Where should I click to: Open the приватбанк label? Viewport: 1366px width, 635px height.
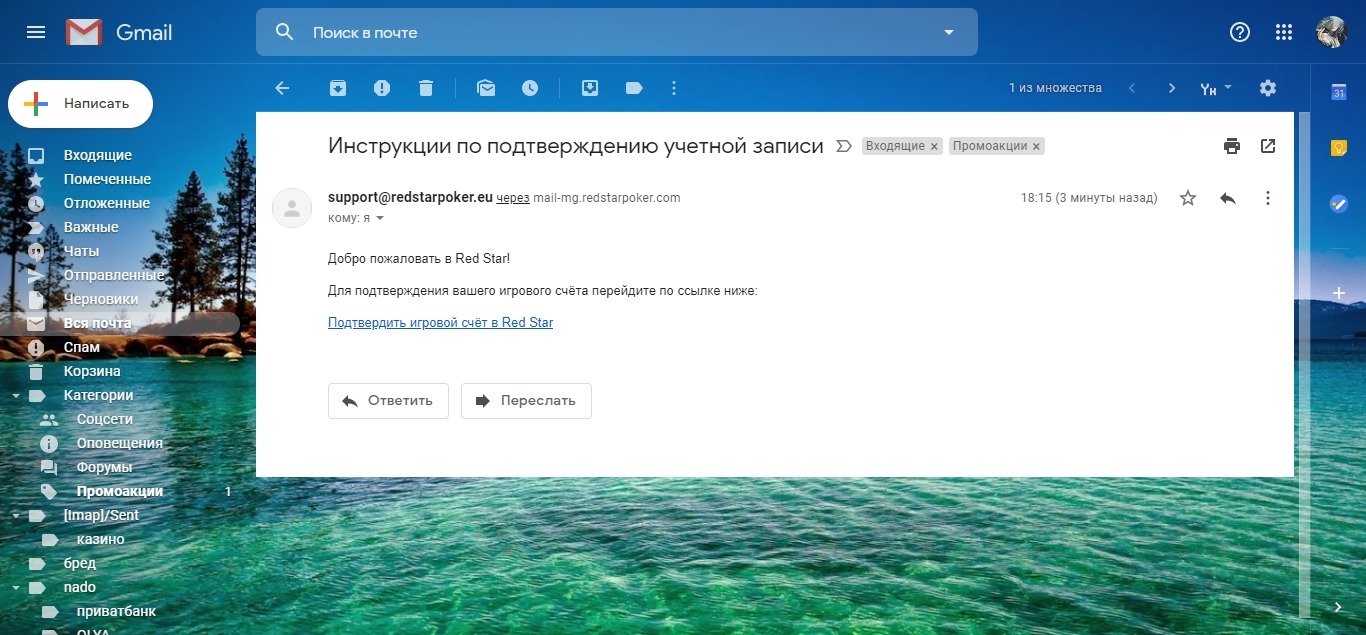tap(116, 611)
